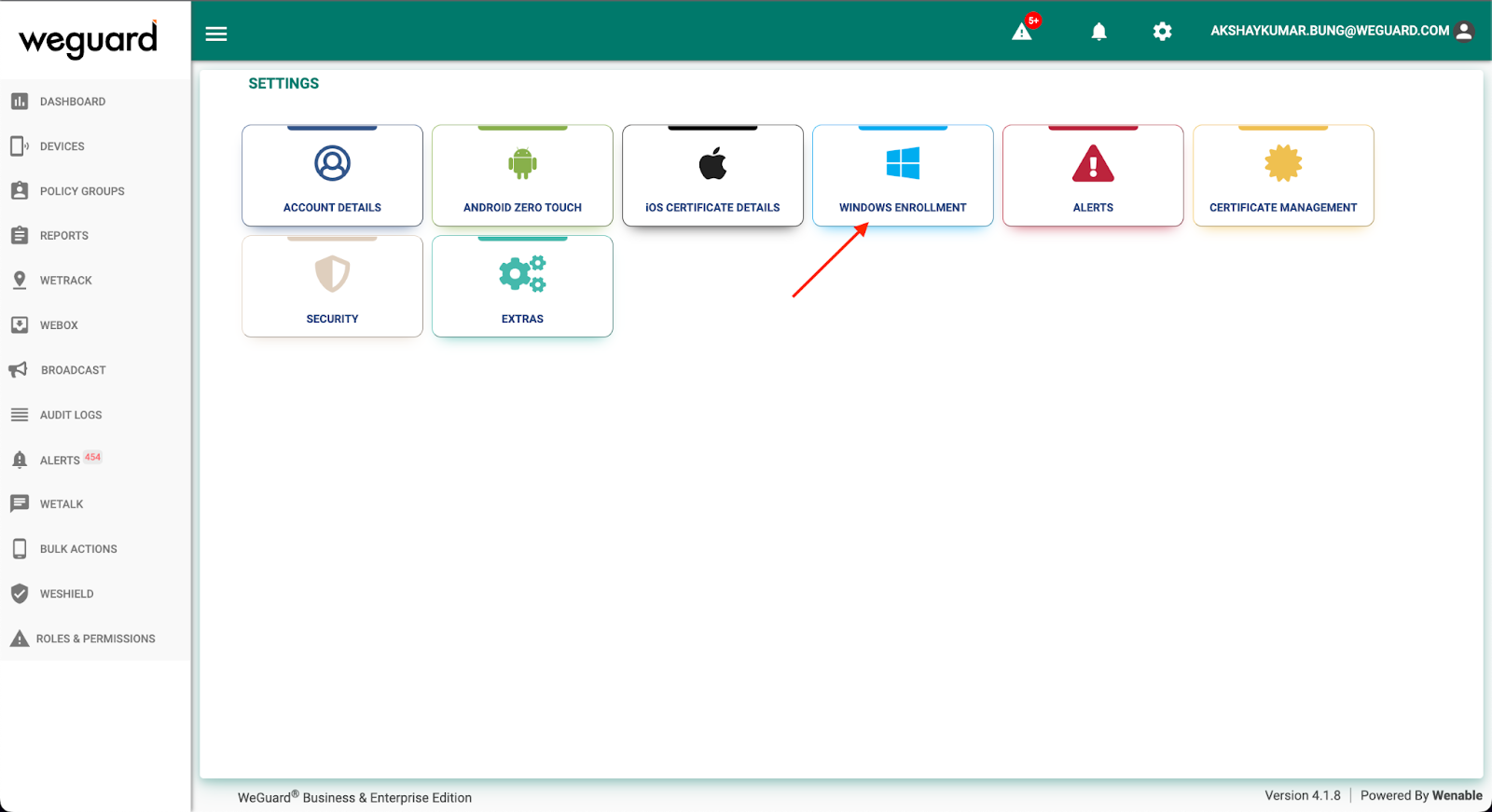This screenshot has height=812, width=1492.
Task: Click the WeShield shield check icon
Action: (20, 593)
